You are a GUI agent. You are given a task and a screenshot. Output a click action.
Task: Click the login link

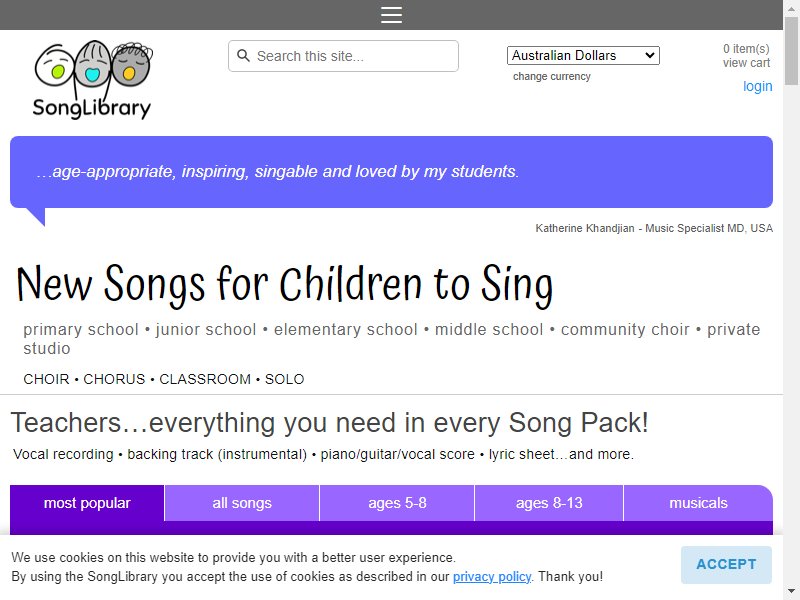pos(757,86)
